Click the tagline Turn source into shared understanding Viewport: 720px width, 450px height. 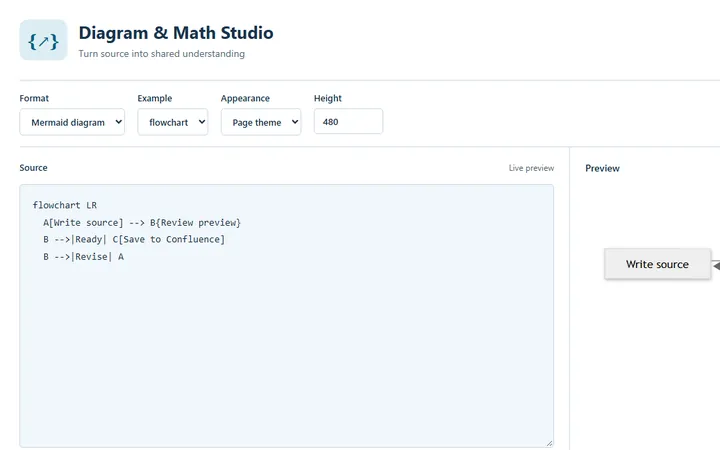pos(162,54)
